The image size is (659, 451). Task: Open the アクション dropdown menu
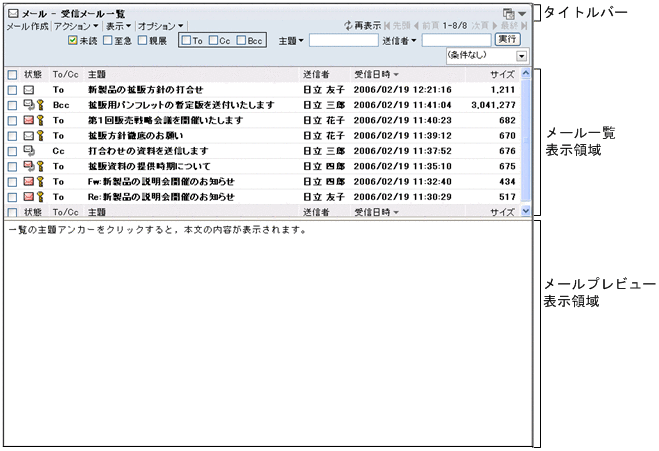76,26
